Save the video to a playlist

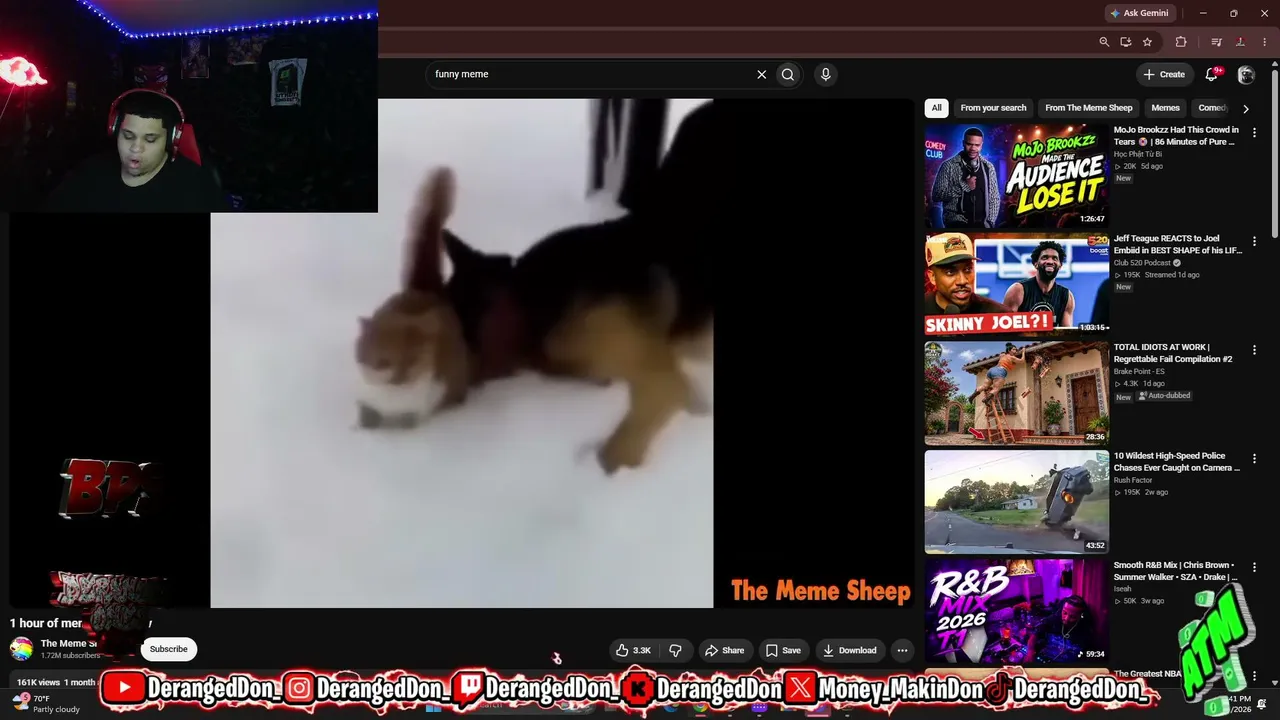coord(784,650)
